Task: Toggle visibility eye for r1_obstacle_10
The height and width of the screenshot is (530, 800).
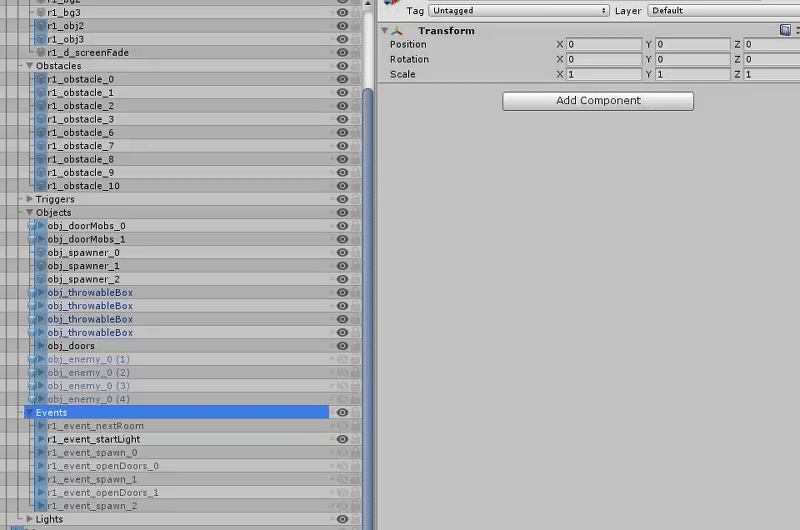Action: pos(342,186)
